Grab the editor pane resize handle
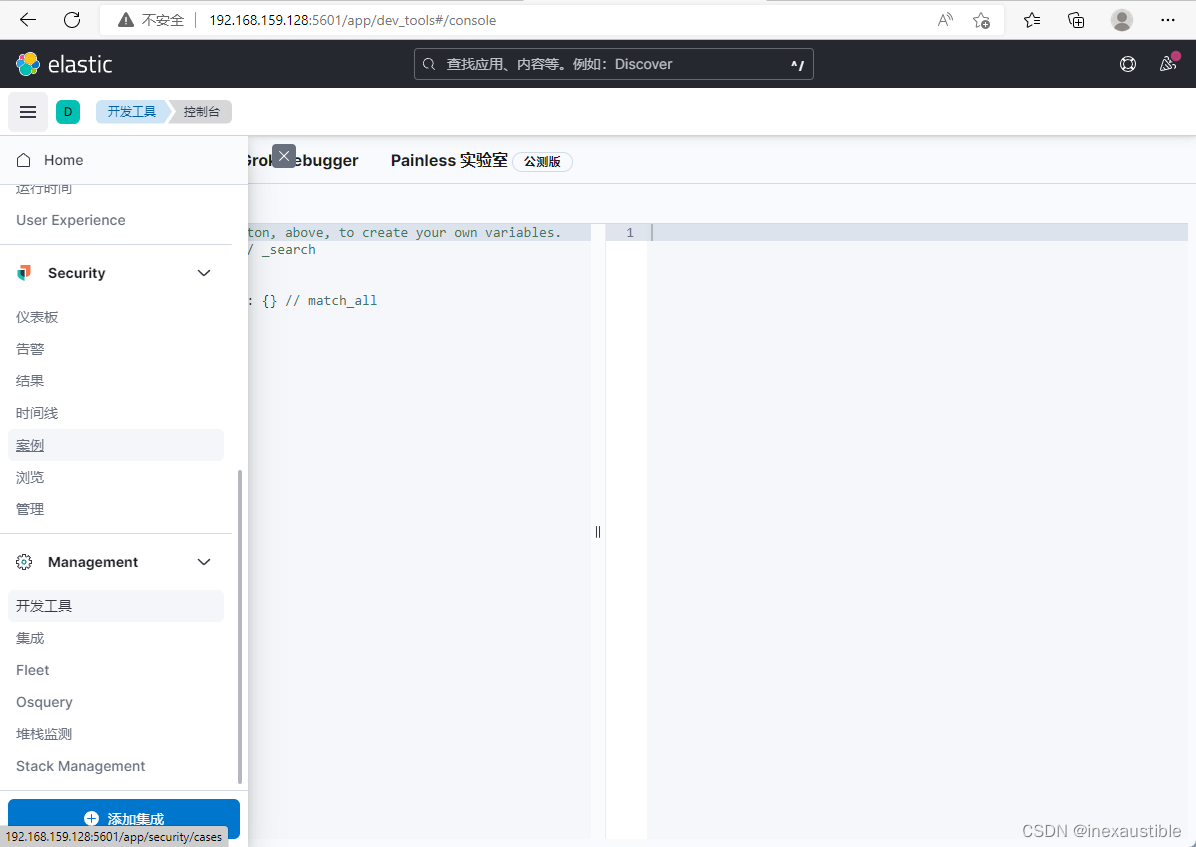 point(598,532)
